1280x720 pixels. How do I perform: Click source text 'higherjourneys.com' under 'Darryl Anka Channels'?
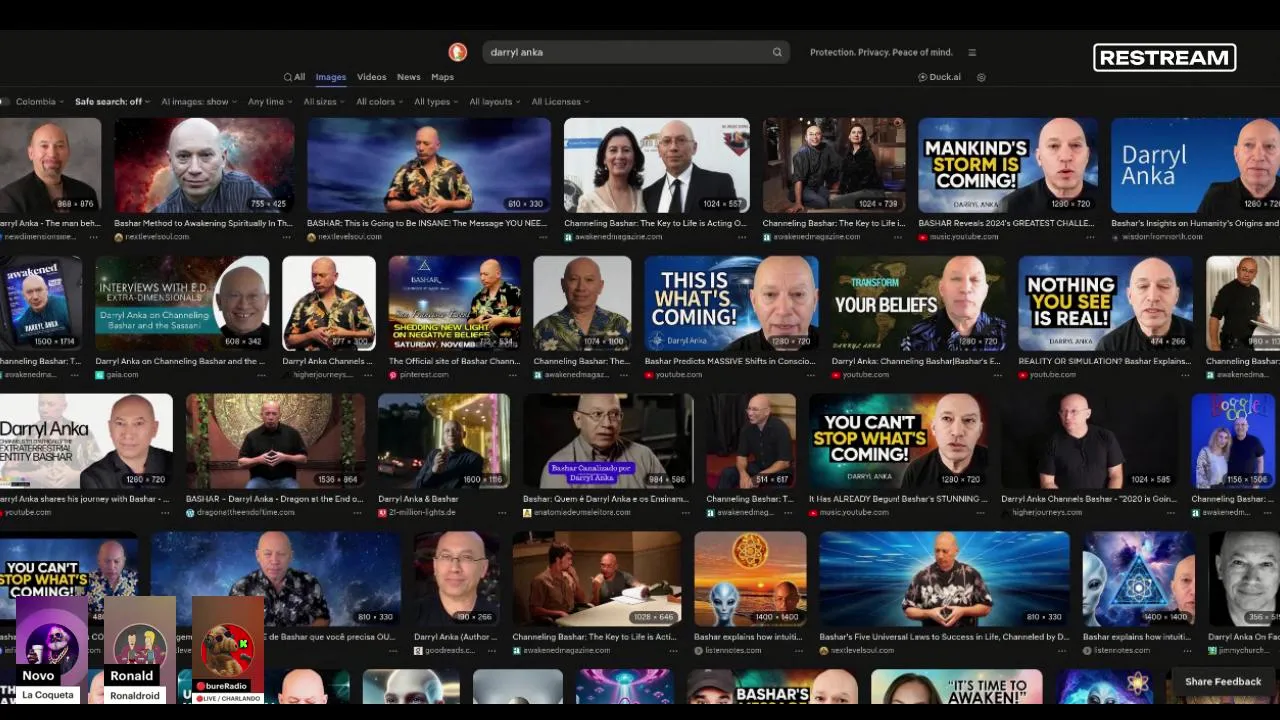coord(324,375)
